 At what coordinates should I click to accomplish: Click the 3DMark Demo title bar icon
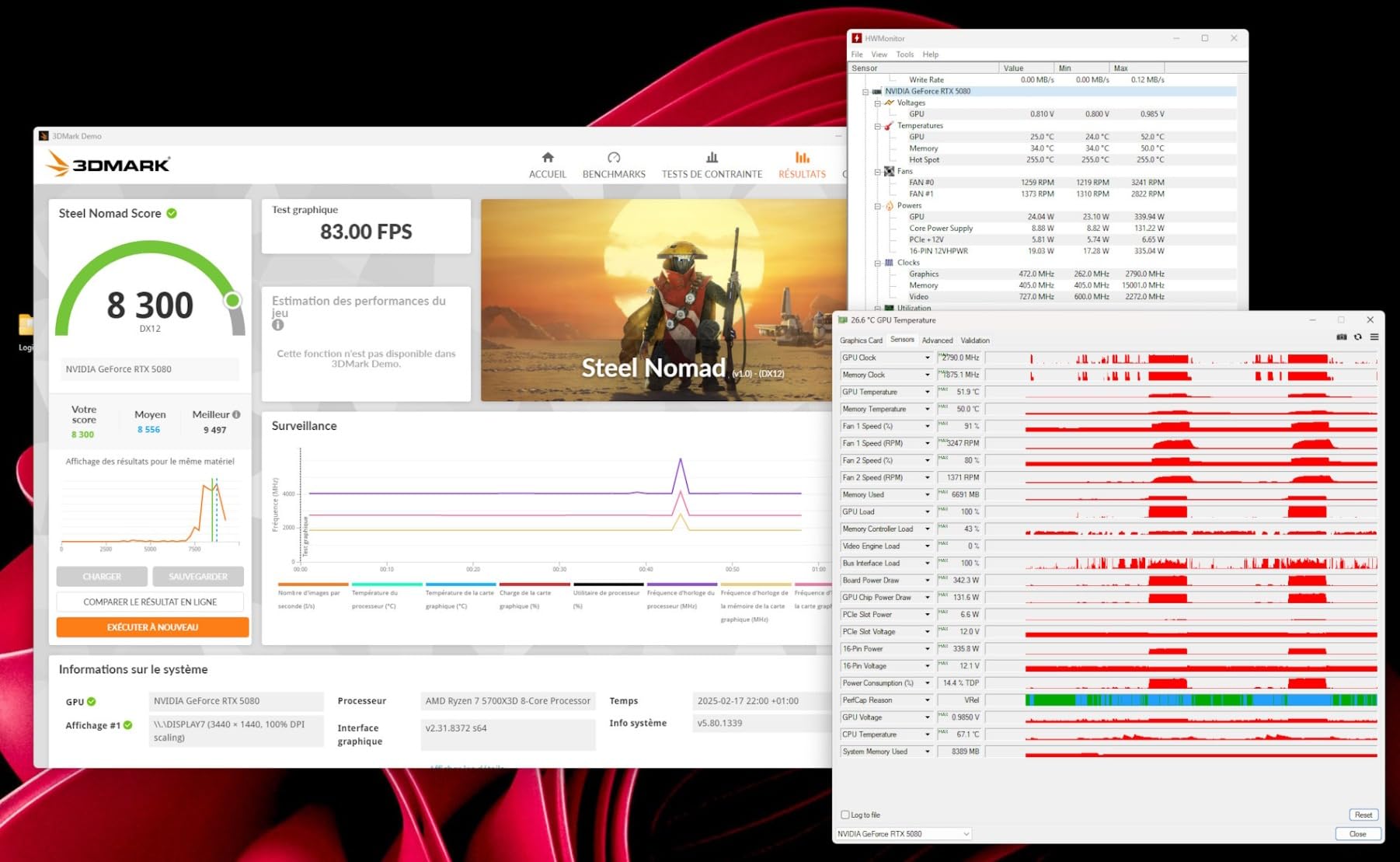(x=44, y=136)
